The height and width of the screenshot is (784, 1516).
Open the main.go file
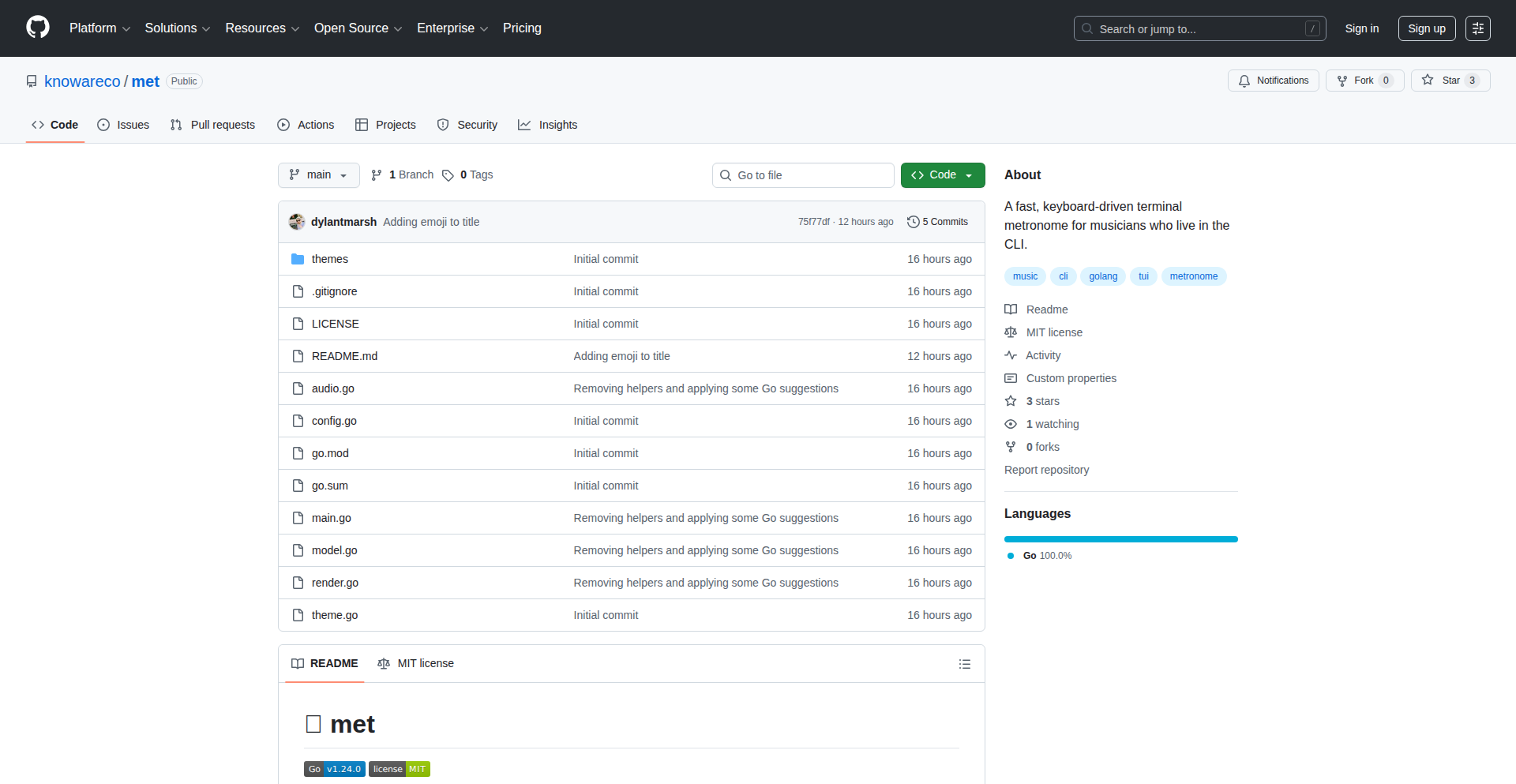(331, 518)
